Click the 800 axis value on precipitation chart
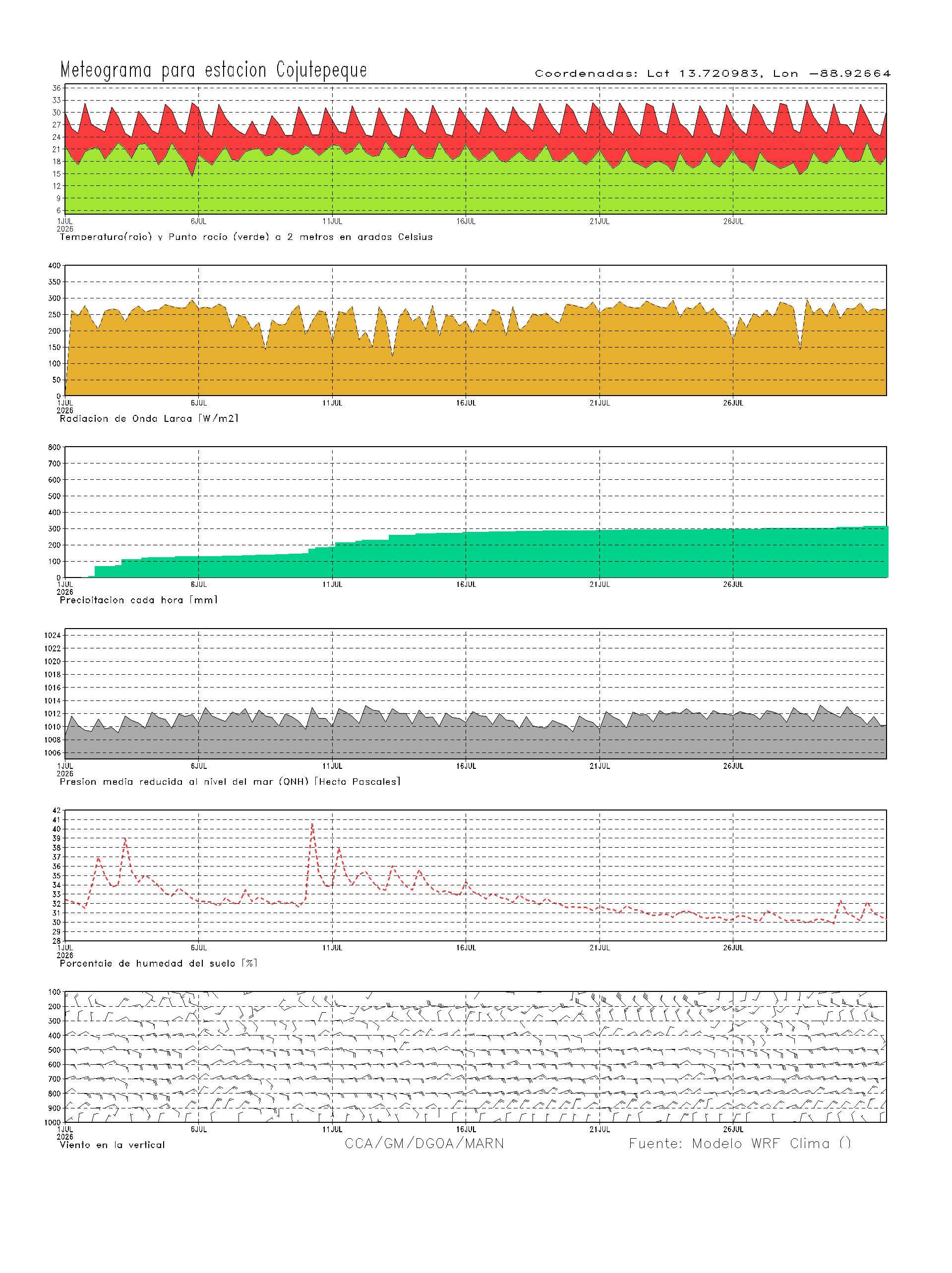This screenshot has height=1273, width=952. point(55,447)
